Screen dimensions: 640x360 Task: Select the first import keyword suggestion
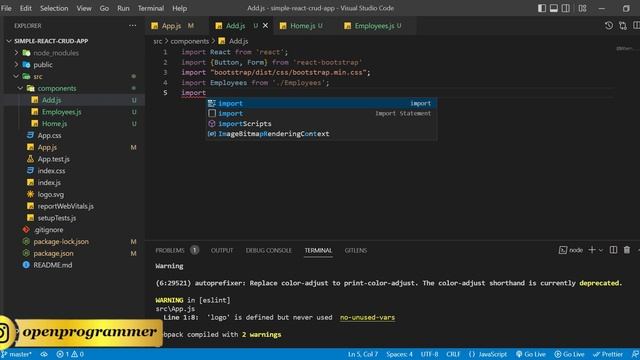click(x=321, y=103)
